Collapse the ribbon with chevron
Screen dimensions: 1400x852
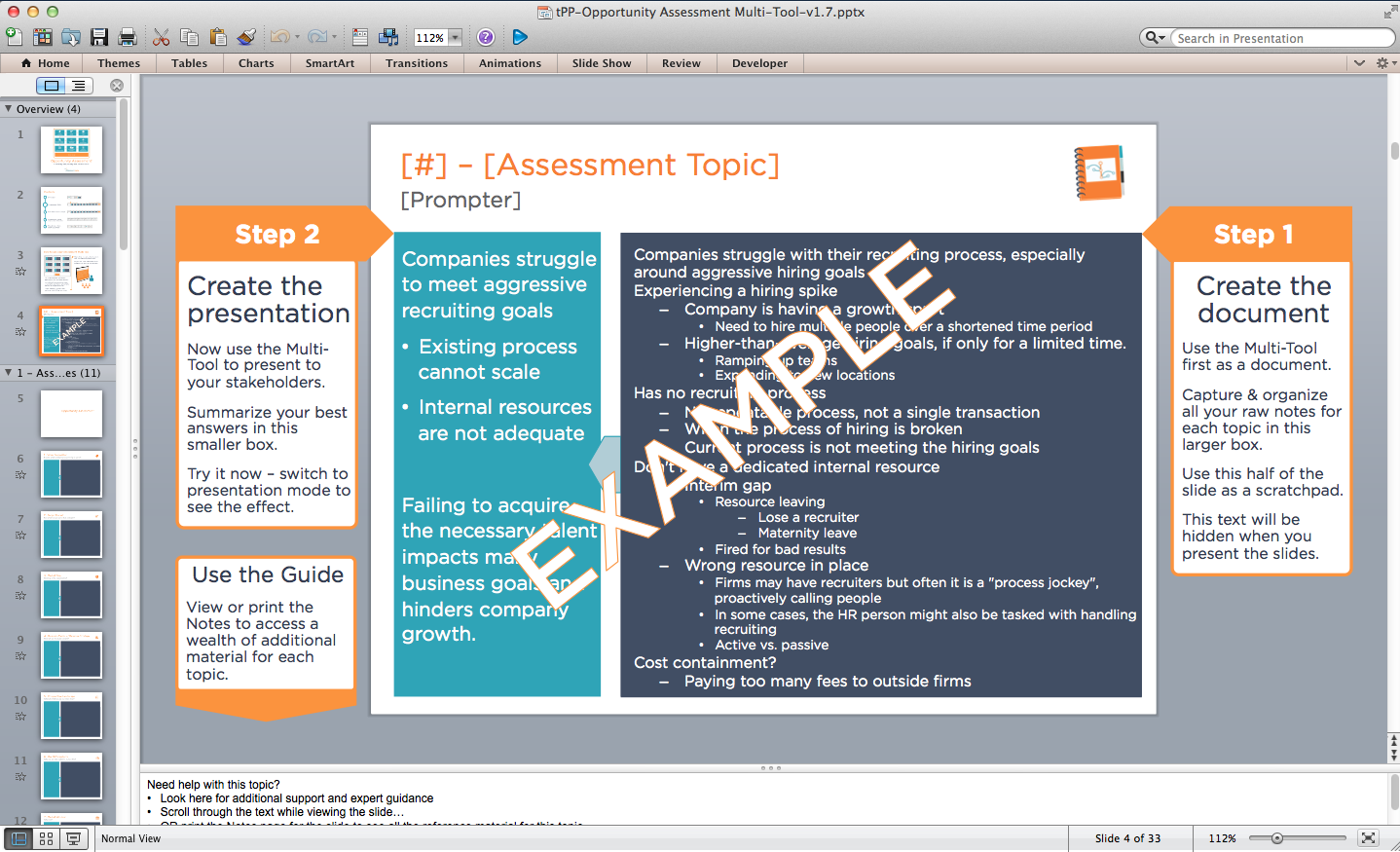point(1359,63)
